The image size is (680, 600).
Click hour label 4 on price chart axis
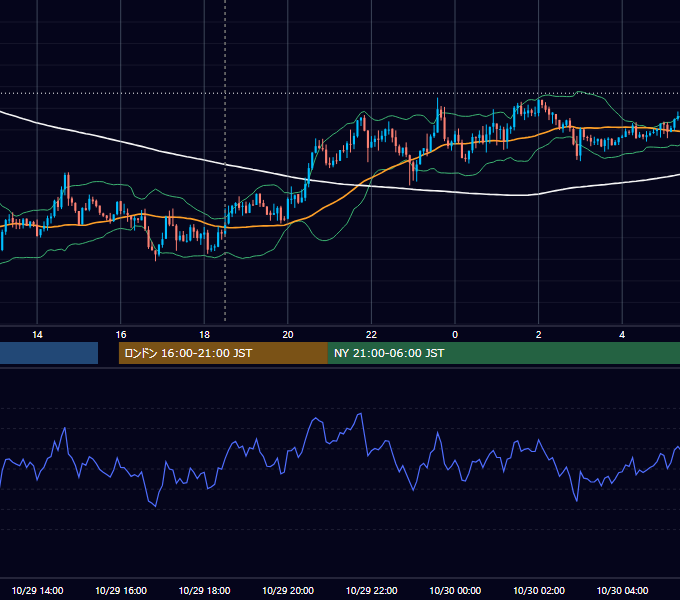(622, 335)
